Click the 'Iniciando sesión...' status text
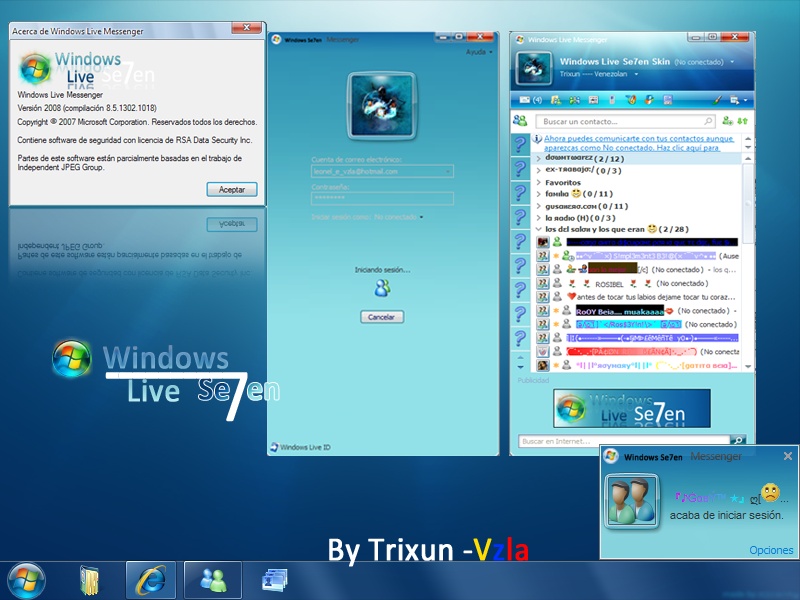Screen dimensions: 800x600 pos(382,270)
